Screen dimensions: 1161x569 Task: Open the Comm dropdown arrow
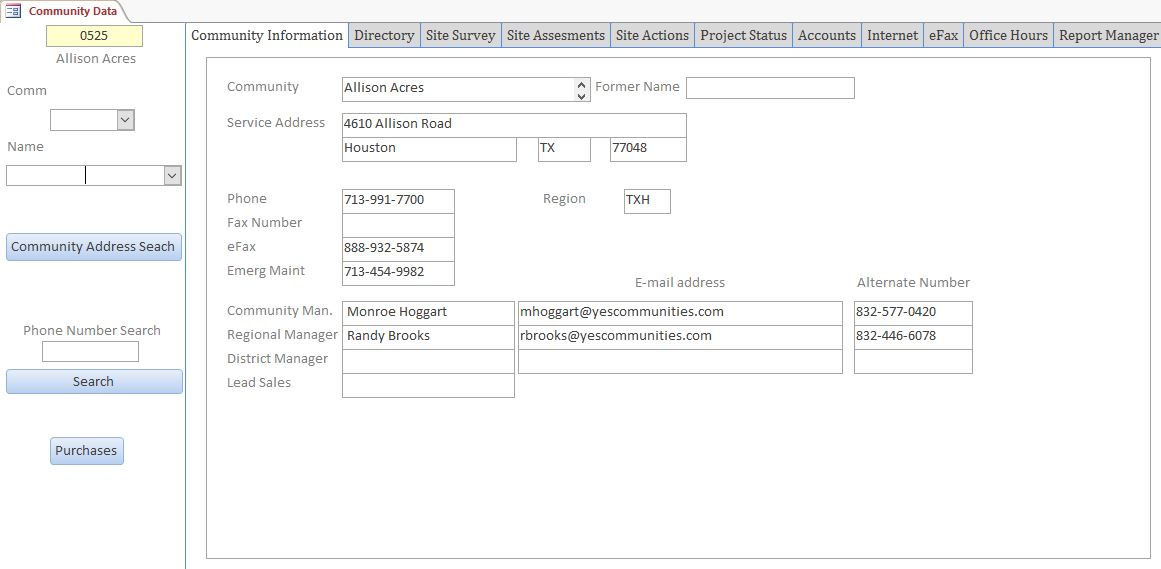coord(125,120)
